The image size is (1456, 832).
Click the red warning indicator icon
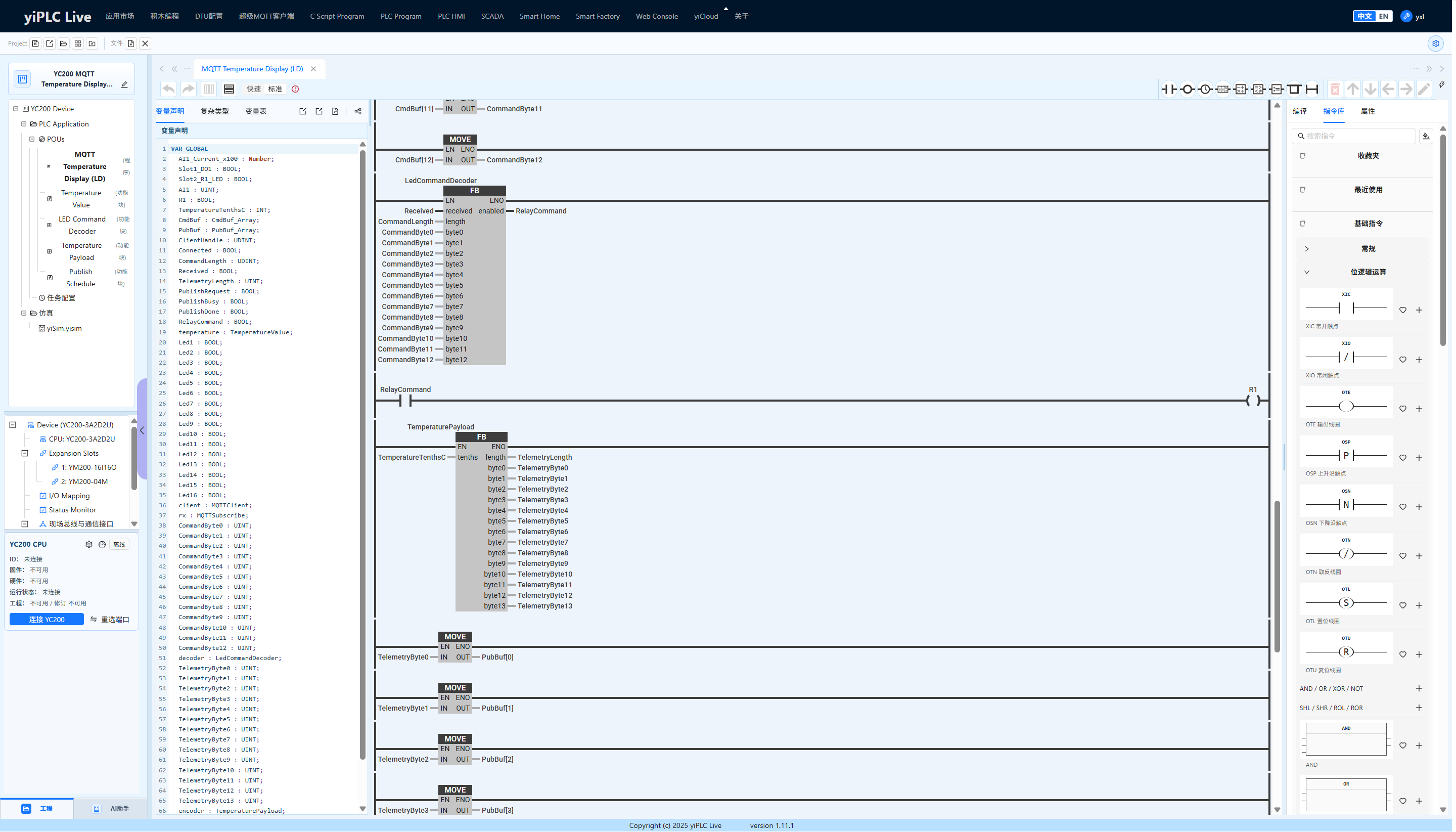click(x=295, y=89)
